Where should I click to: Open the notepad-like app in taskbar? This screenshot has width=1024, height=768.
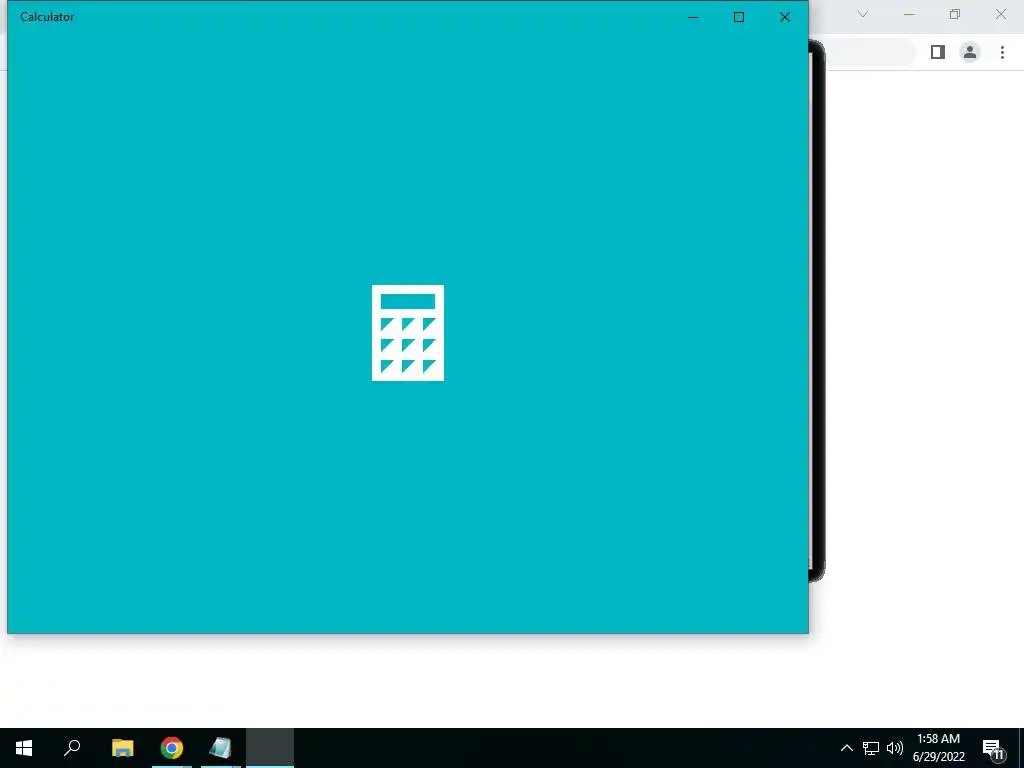(x=221, y=748)
